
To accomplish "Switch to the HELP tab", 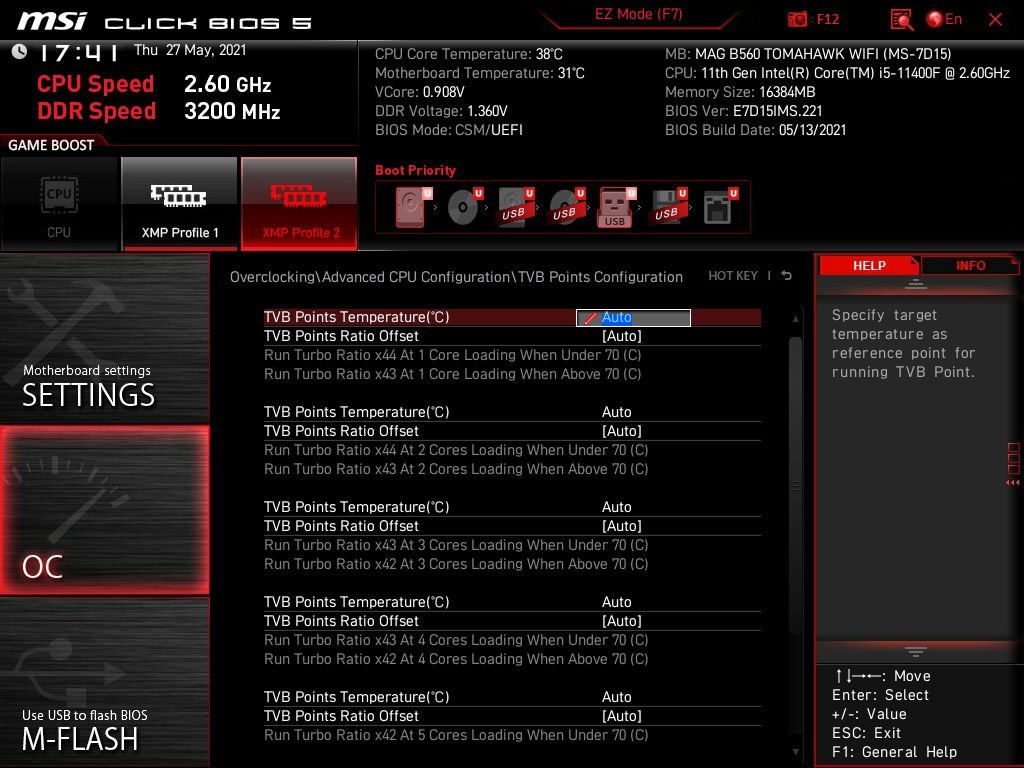I will click(x=869, y=266).
